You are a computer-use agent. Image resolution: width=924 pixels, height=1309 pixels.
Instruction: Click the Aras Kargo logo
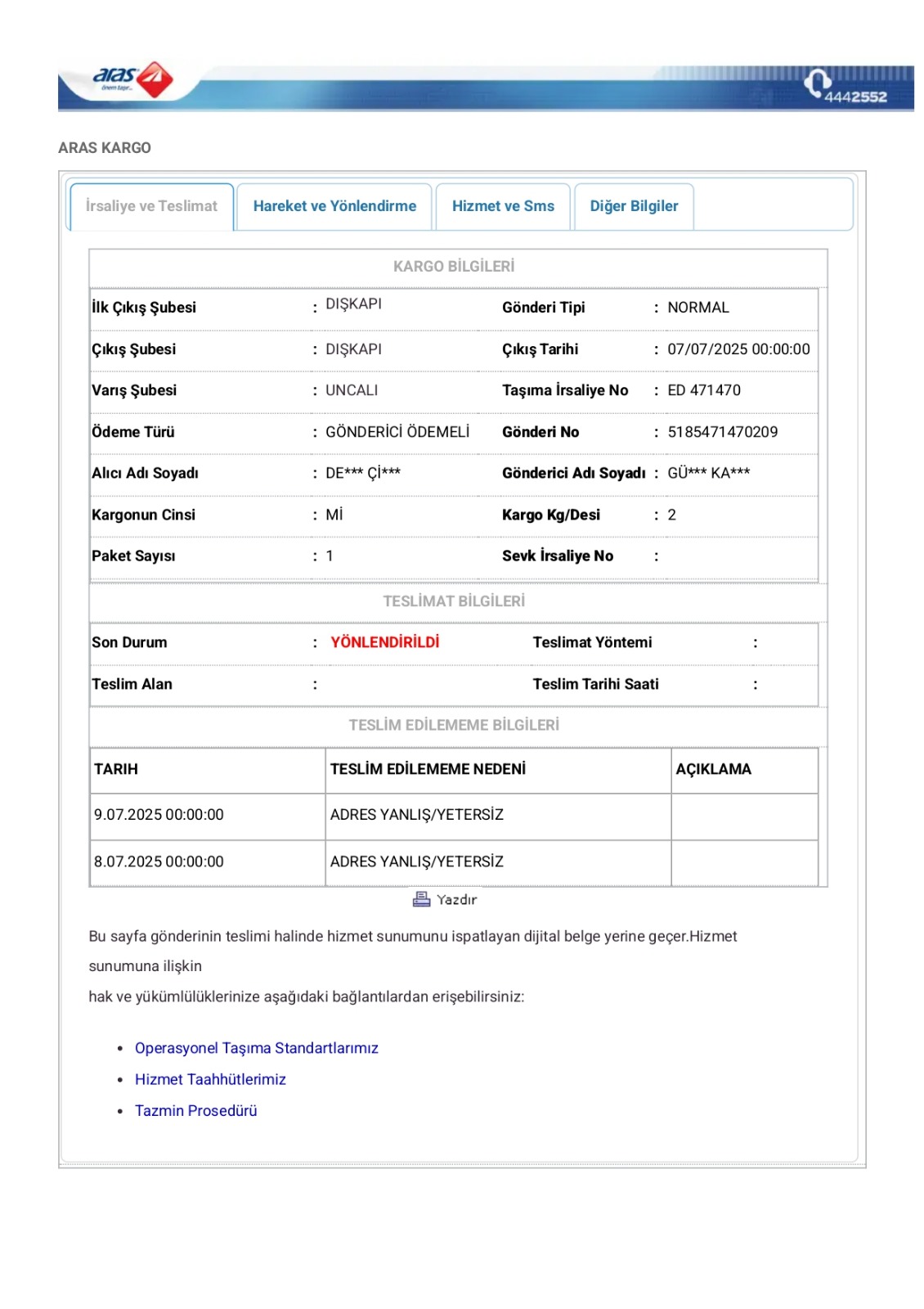[x=132, y=79]
